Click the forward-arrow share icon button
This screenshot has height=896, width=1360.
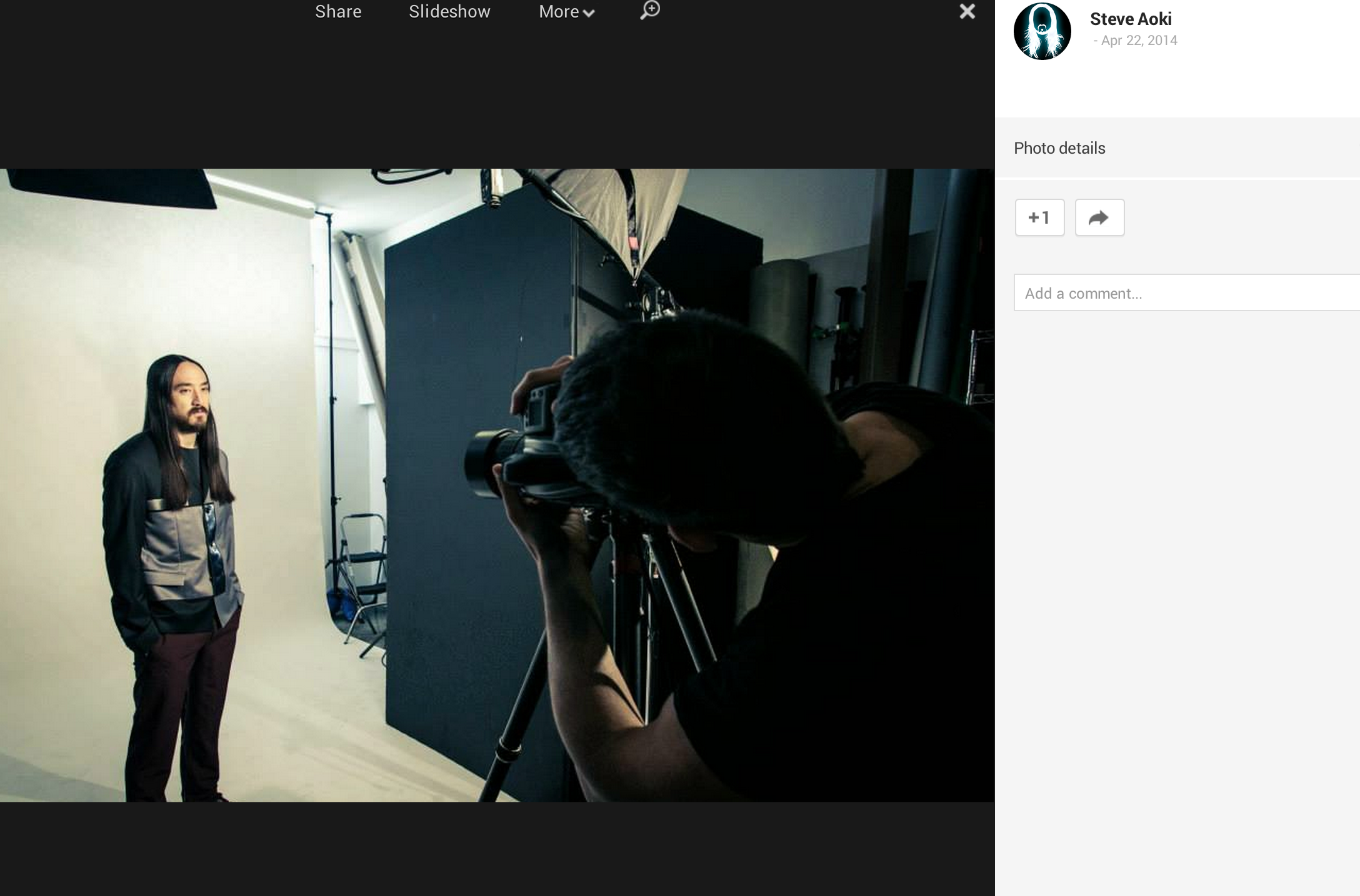1099,217
